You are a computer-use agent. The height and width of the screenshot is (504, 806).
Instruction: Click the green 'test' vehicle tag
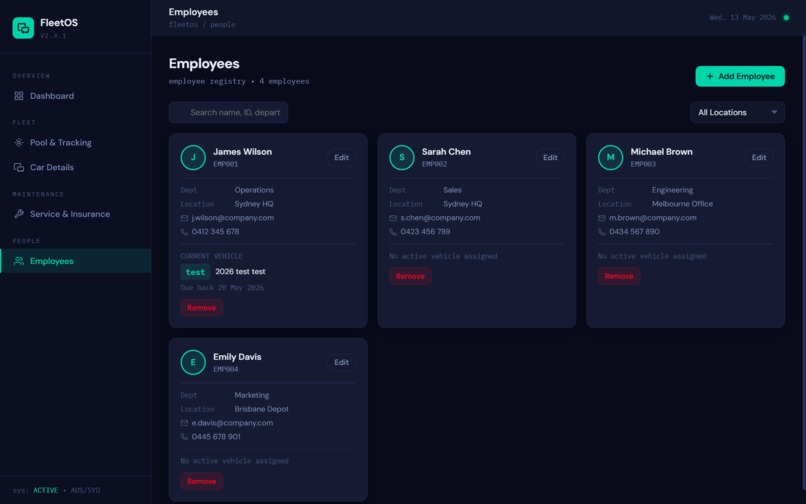(x=195, y=272)
